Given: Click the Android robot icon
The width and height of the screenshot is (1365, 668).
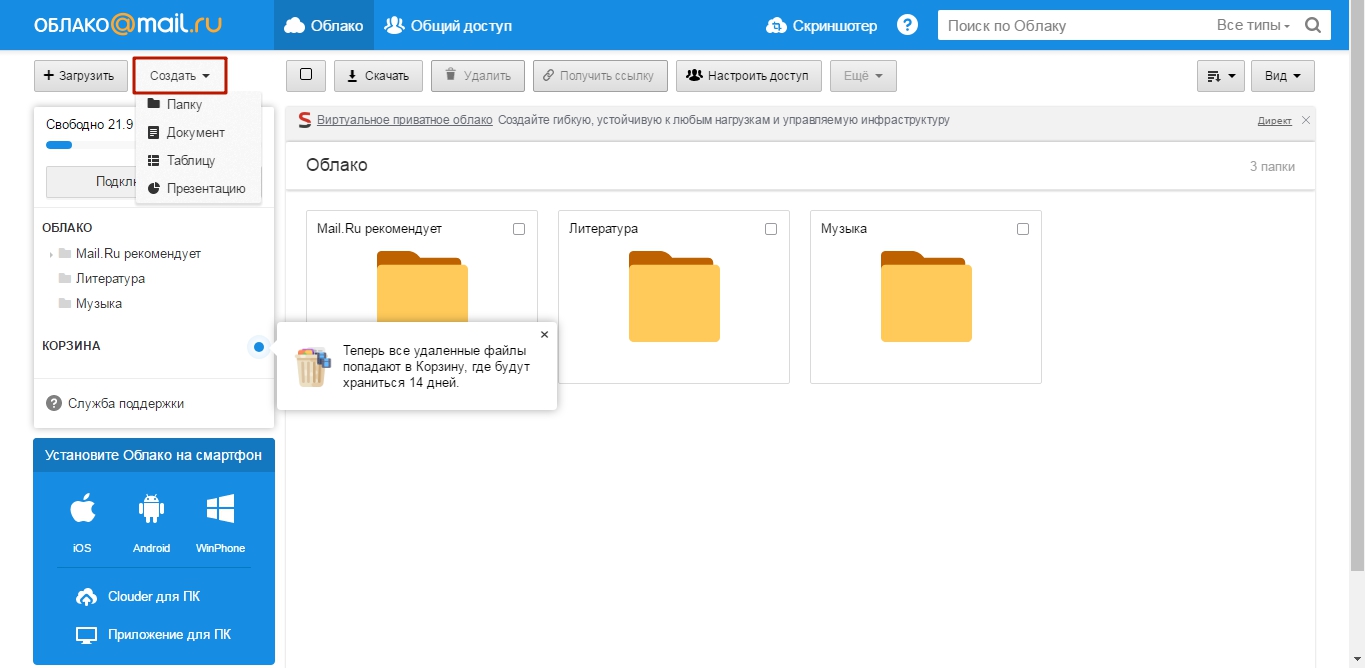Looking at the screenshot, I should 151,509.
